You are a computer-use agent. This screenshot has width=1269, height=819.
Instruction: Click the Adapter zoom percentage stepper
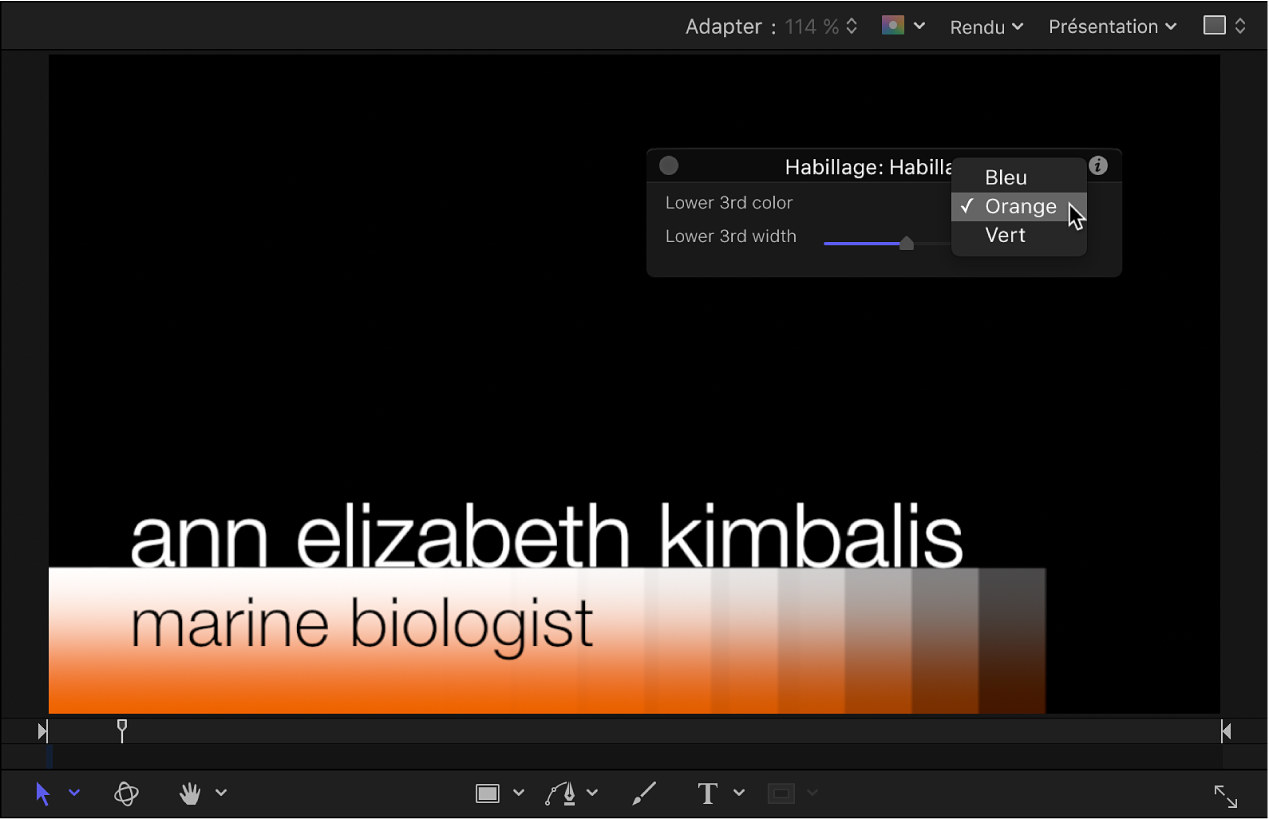point(852,27)
